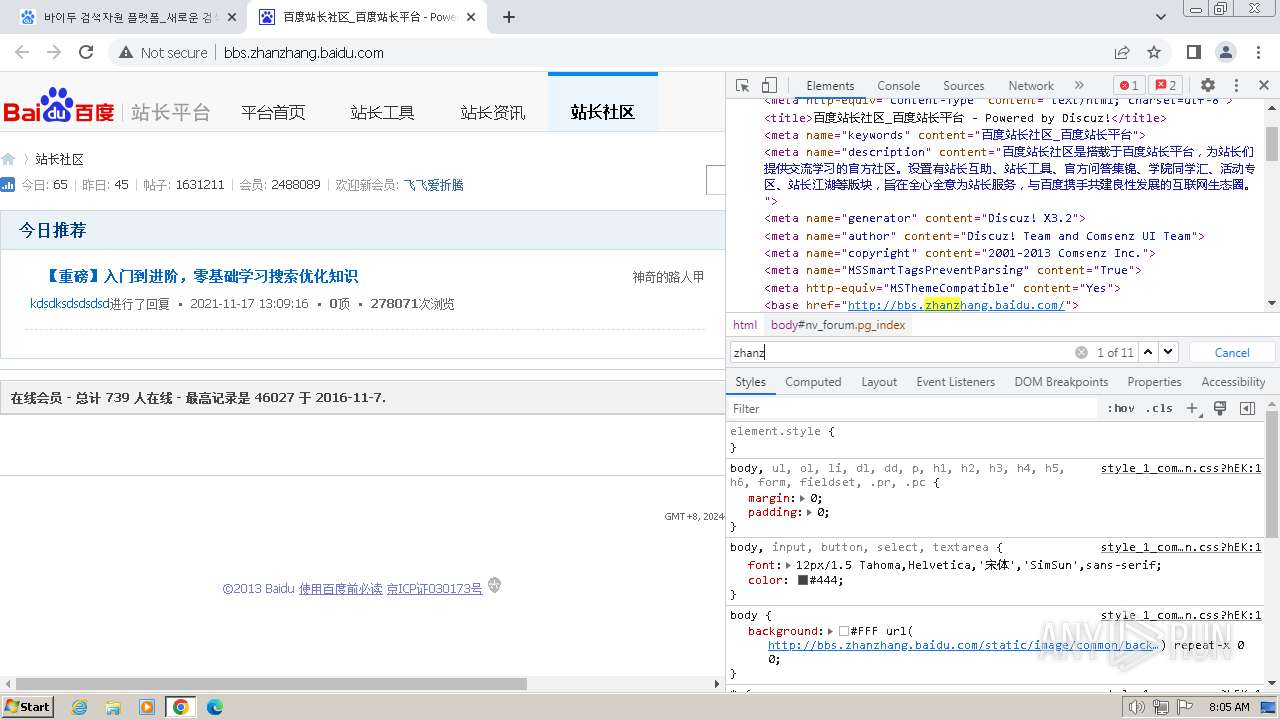This screenshot has height=720, width=1280.
Task: Open the new member 飞飞爱折腾 profile link
Action: [433, 185]
